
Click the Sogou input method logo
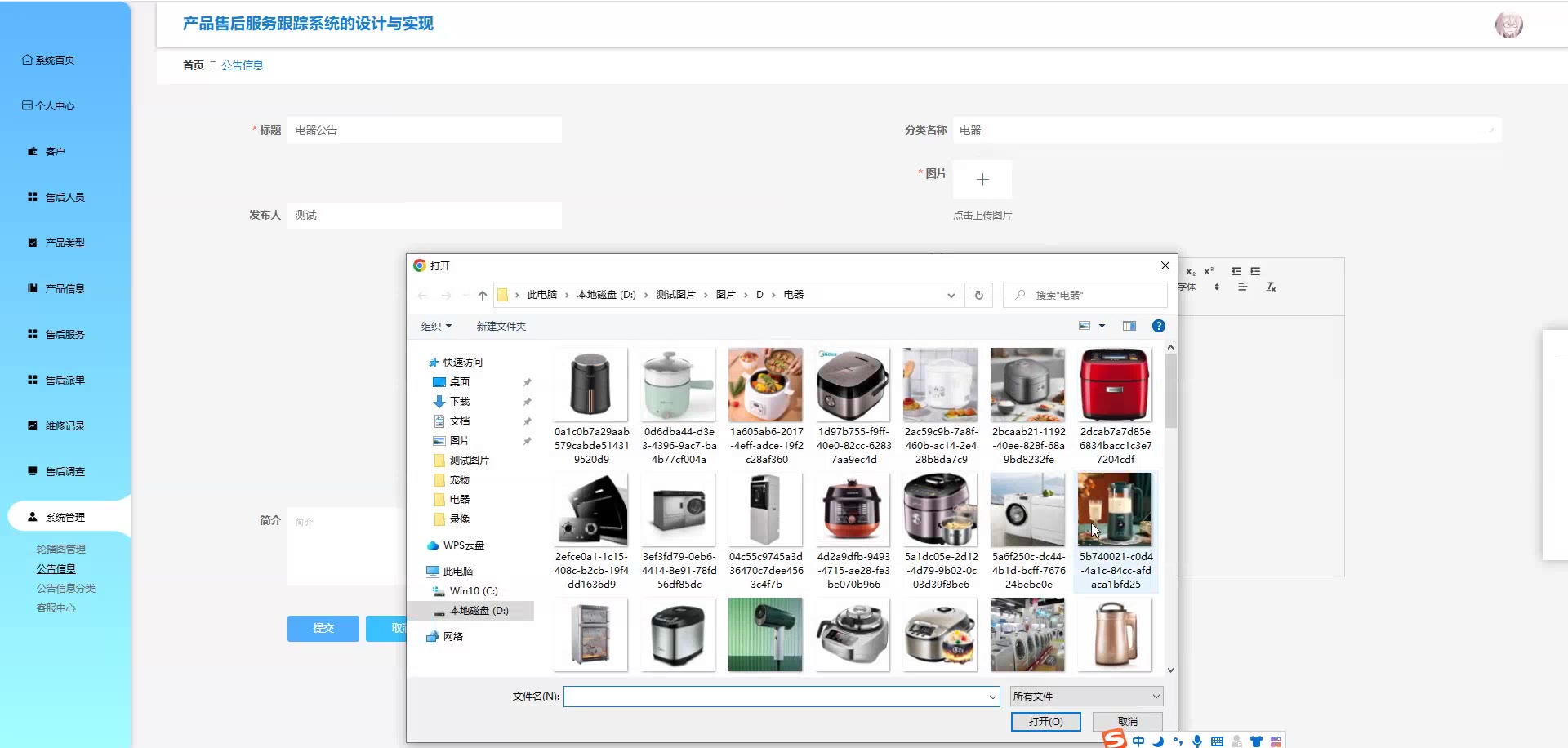(x=1114, y=739)
